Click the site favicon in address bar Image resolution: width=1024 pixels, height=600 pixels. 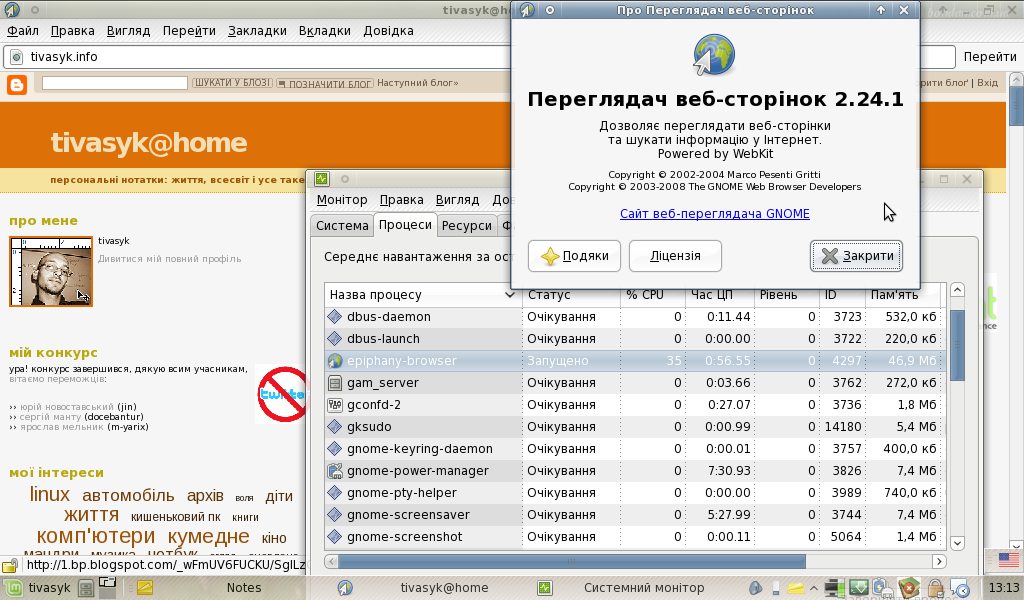coord(17,57)
